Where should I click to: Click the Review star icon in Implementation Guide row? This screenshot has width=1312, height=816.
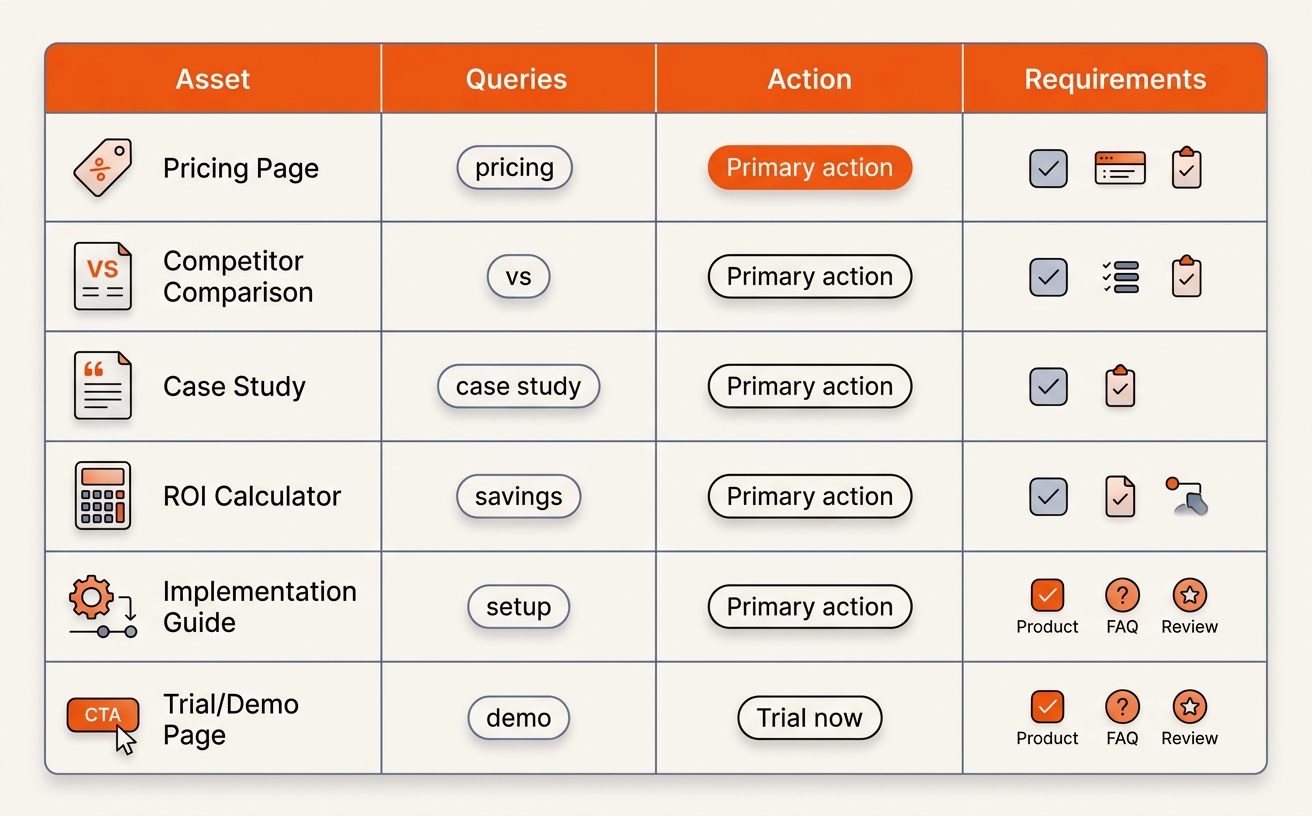click(1189, 596)
